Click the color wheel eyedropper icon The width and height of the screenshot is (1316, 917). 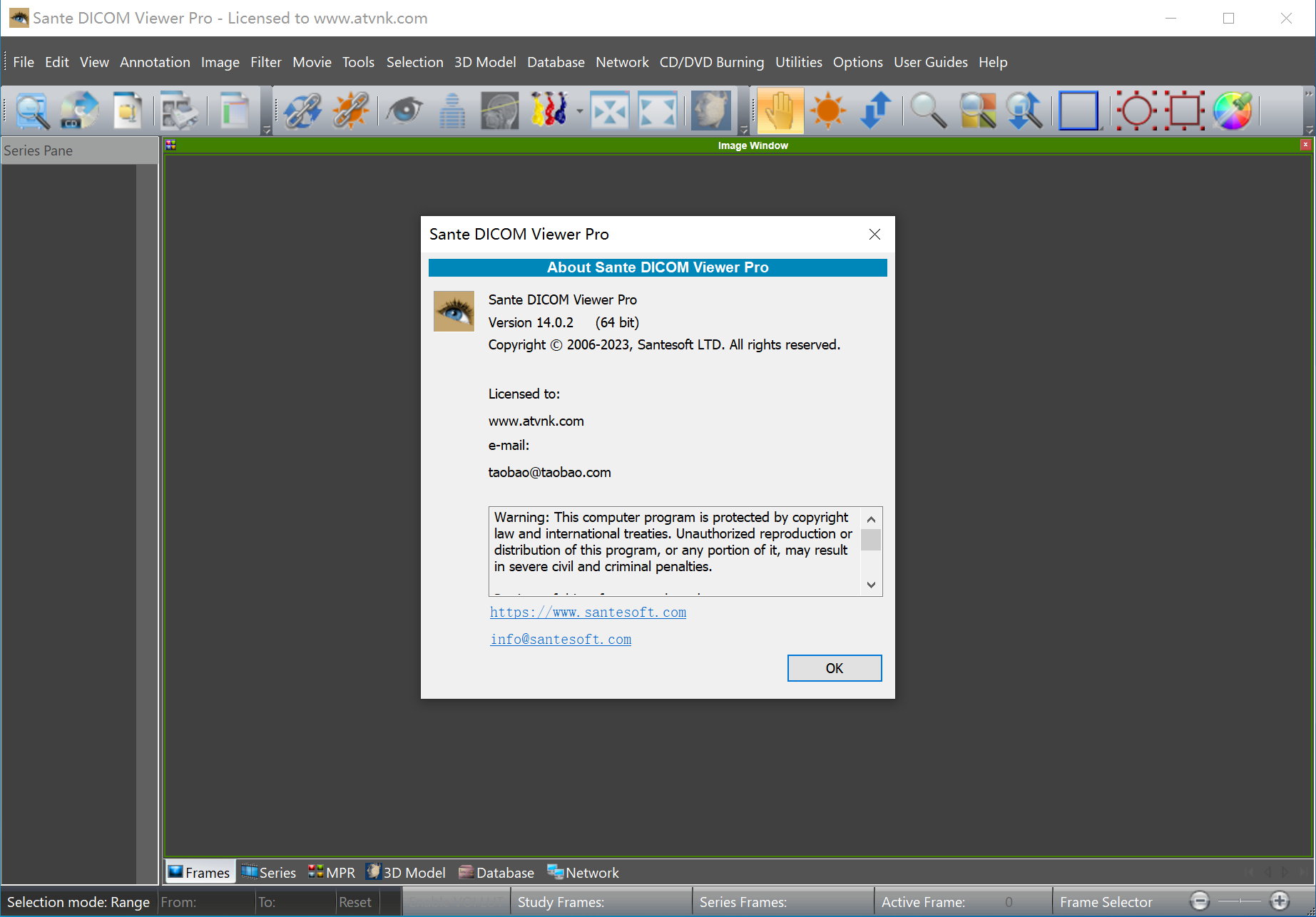pyautogui.click(x=1233, y=111)
